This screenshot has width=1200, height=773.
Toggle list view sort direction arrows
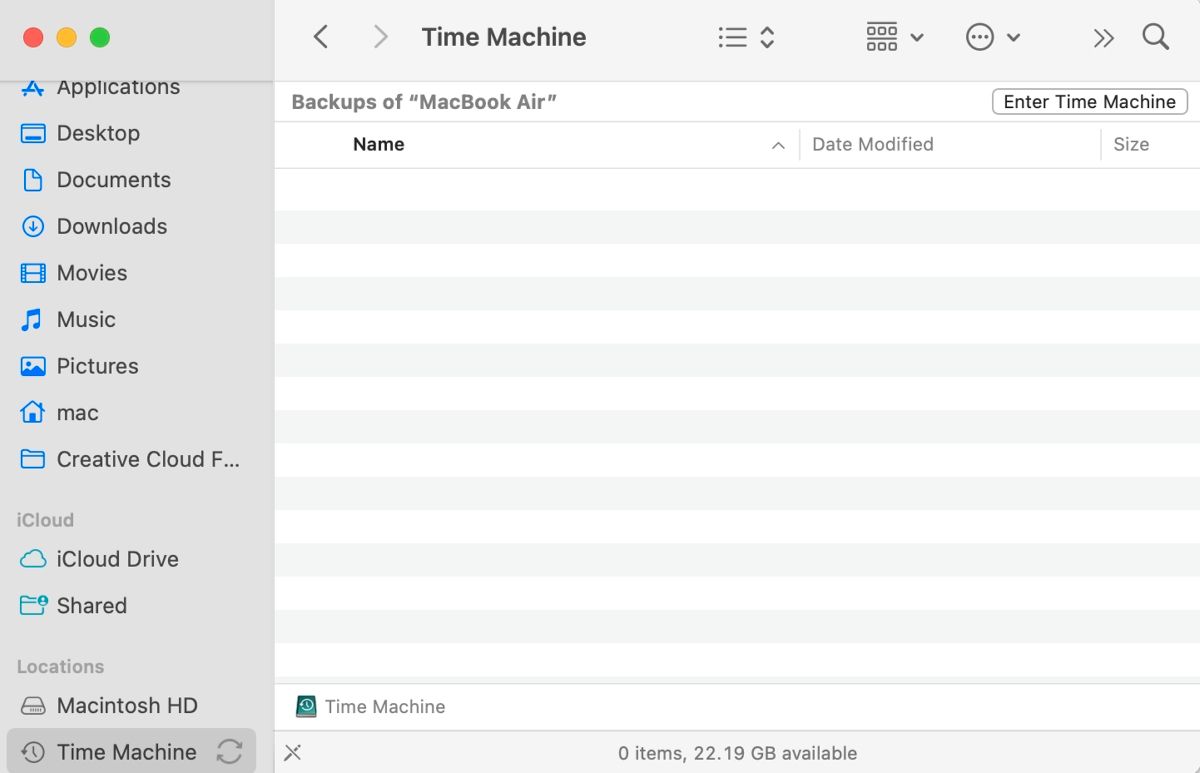pos(766,36)
